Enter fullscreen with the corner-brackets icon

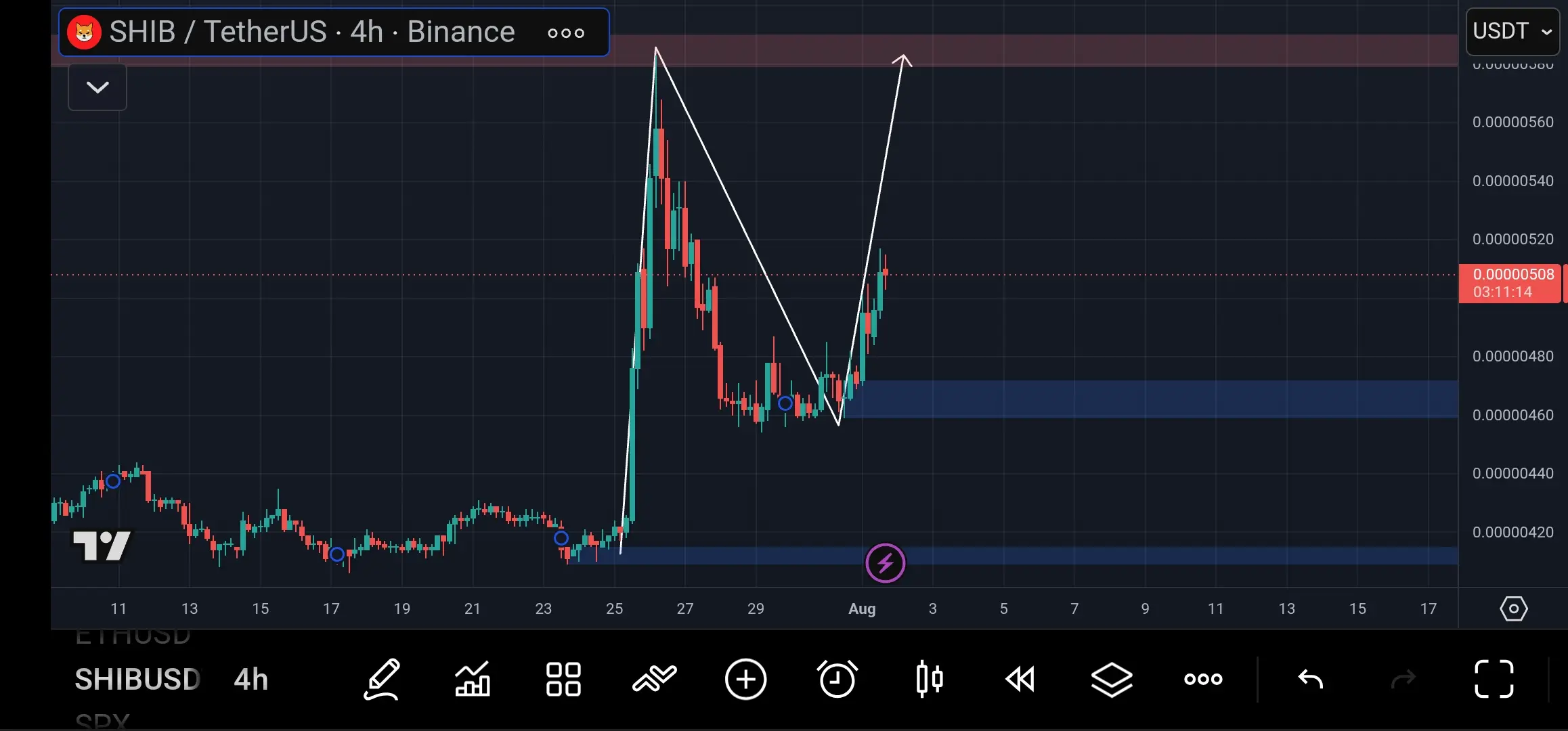pos(1494,679)
